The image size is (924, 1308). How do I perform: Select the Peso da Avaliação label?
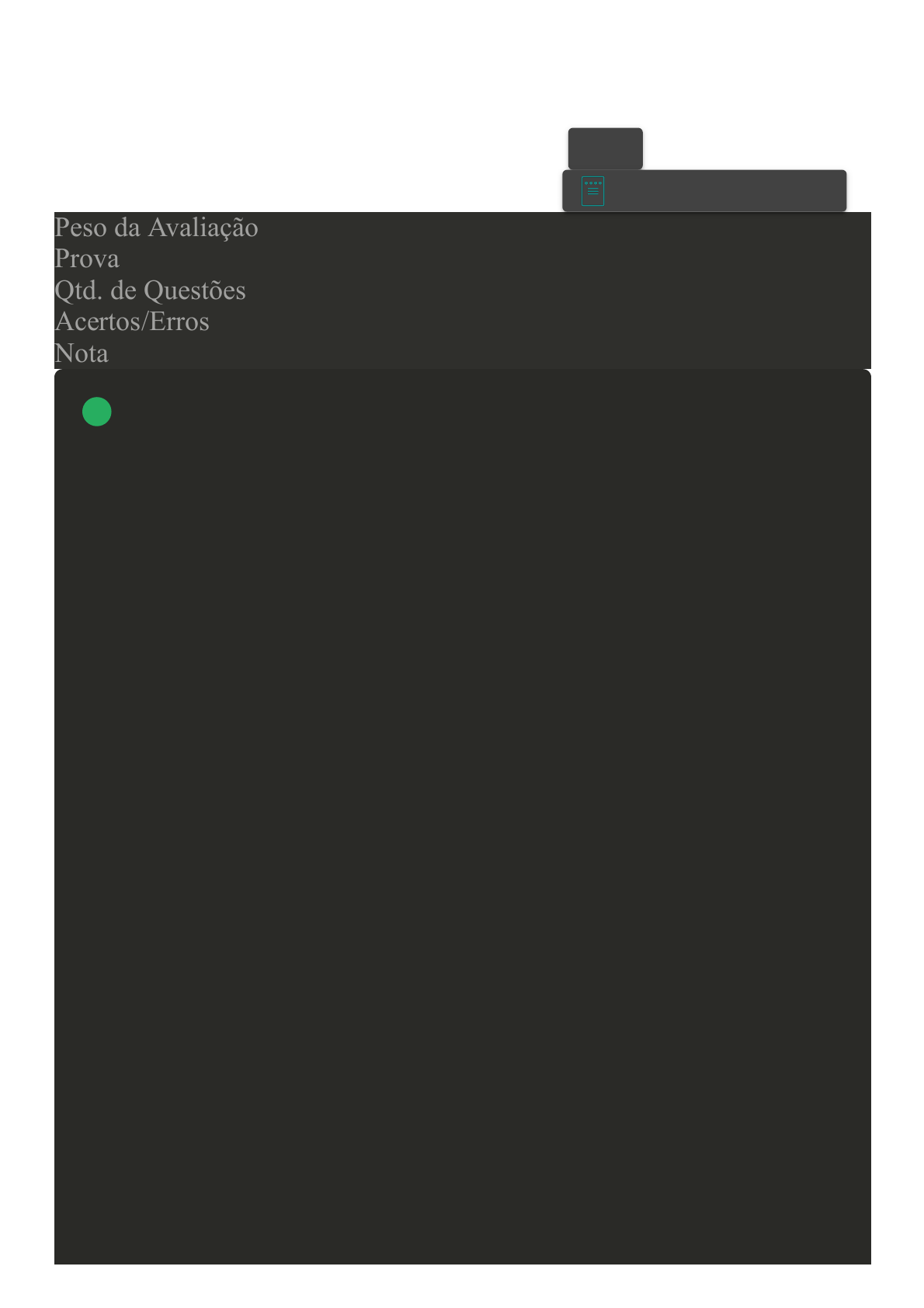[x=156, y=228]
